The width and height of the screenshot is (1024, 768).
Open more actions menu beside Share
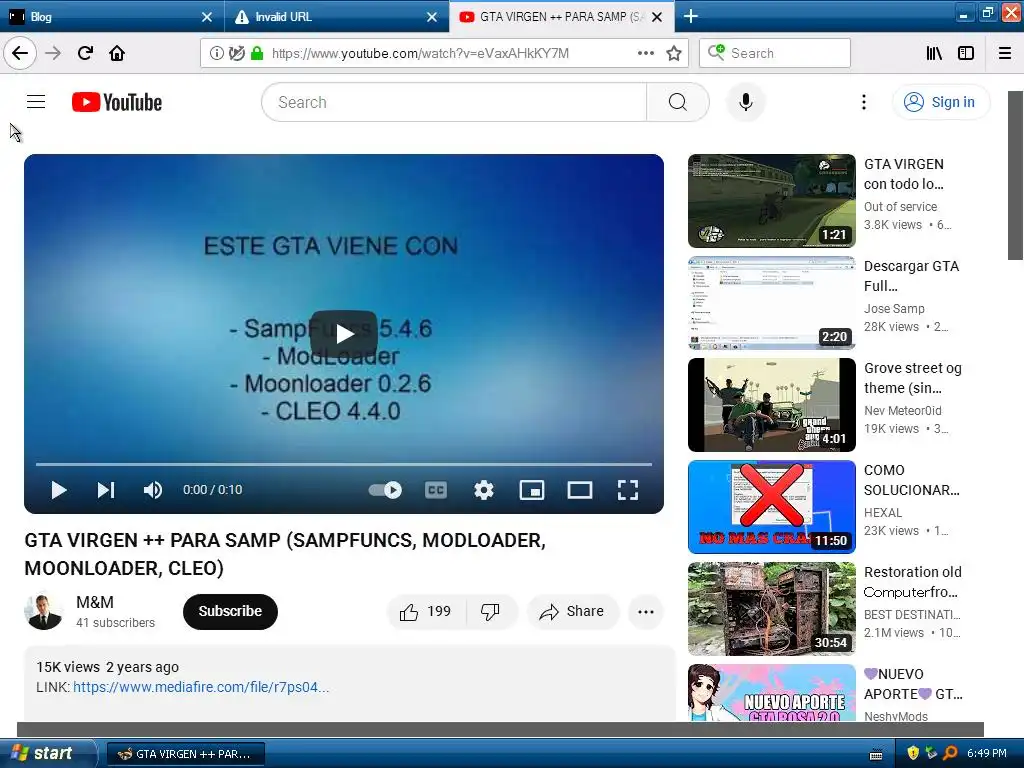point(646,611)
